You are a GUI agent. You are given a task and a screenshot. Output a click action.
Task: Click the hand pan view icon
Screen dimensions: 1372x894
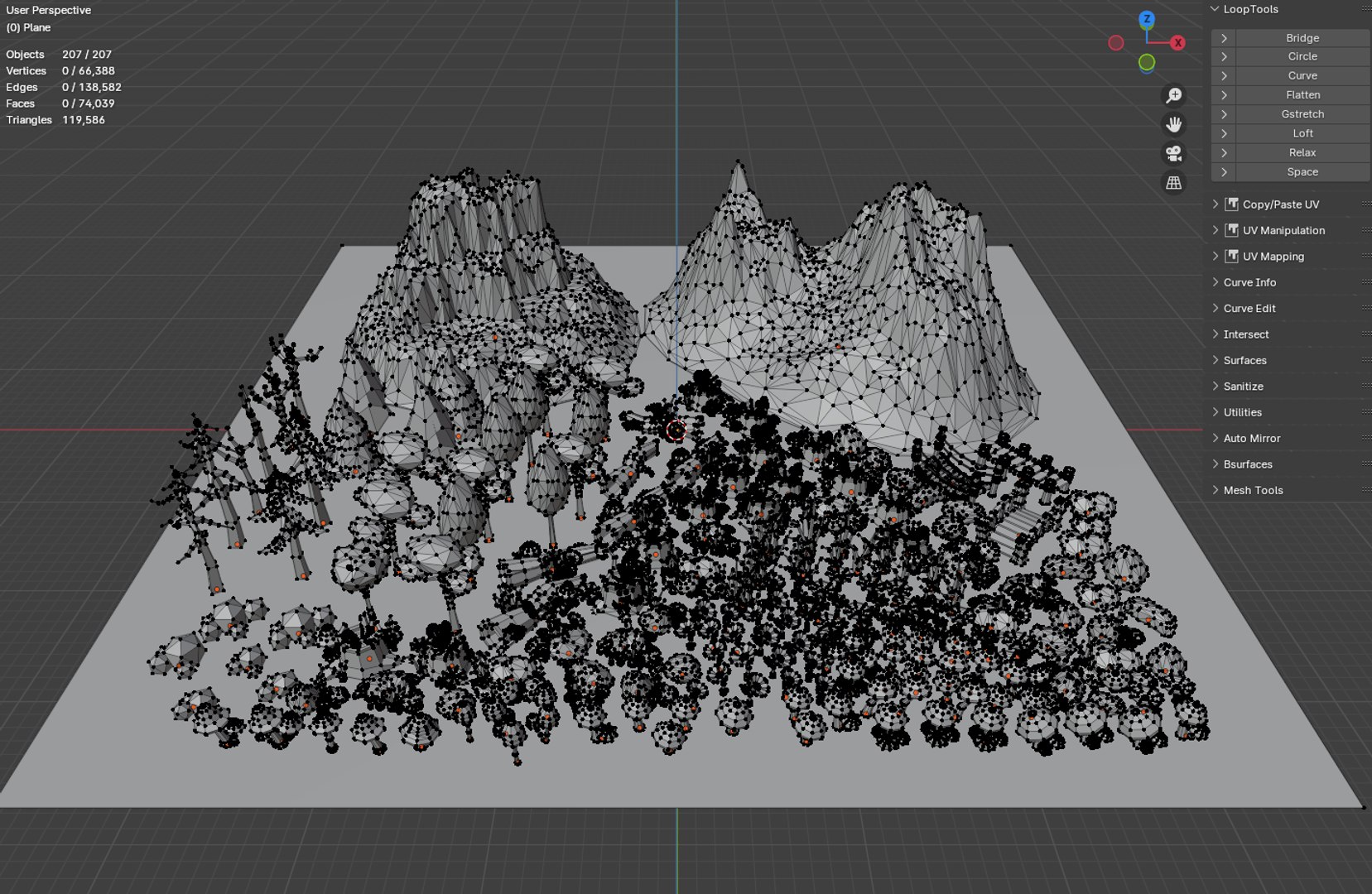click(1173, 125)
